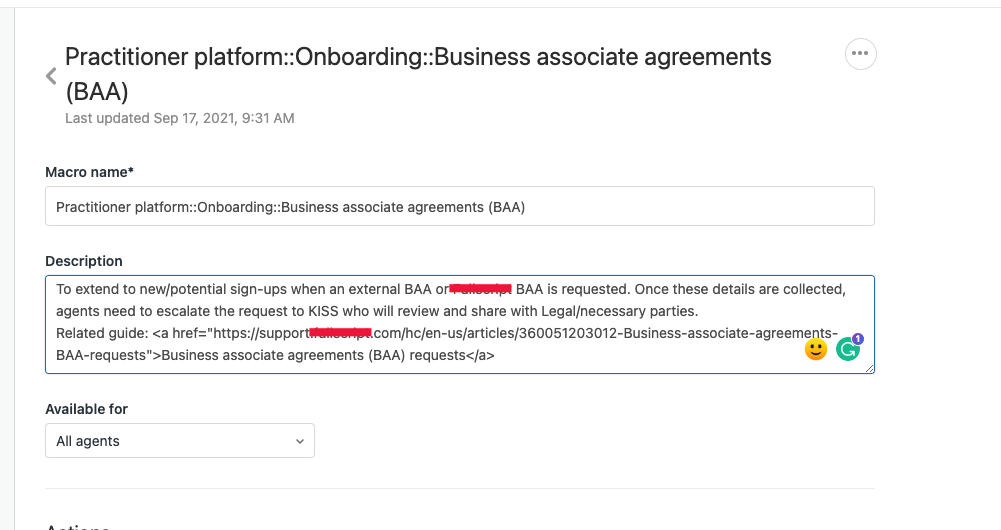1001x530 pixels.
Task: Click the Last updated timestamp
Action: pos(180,118)
